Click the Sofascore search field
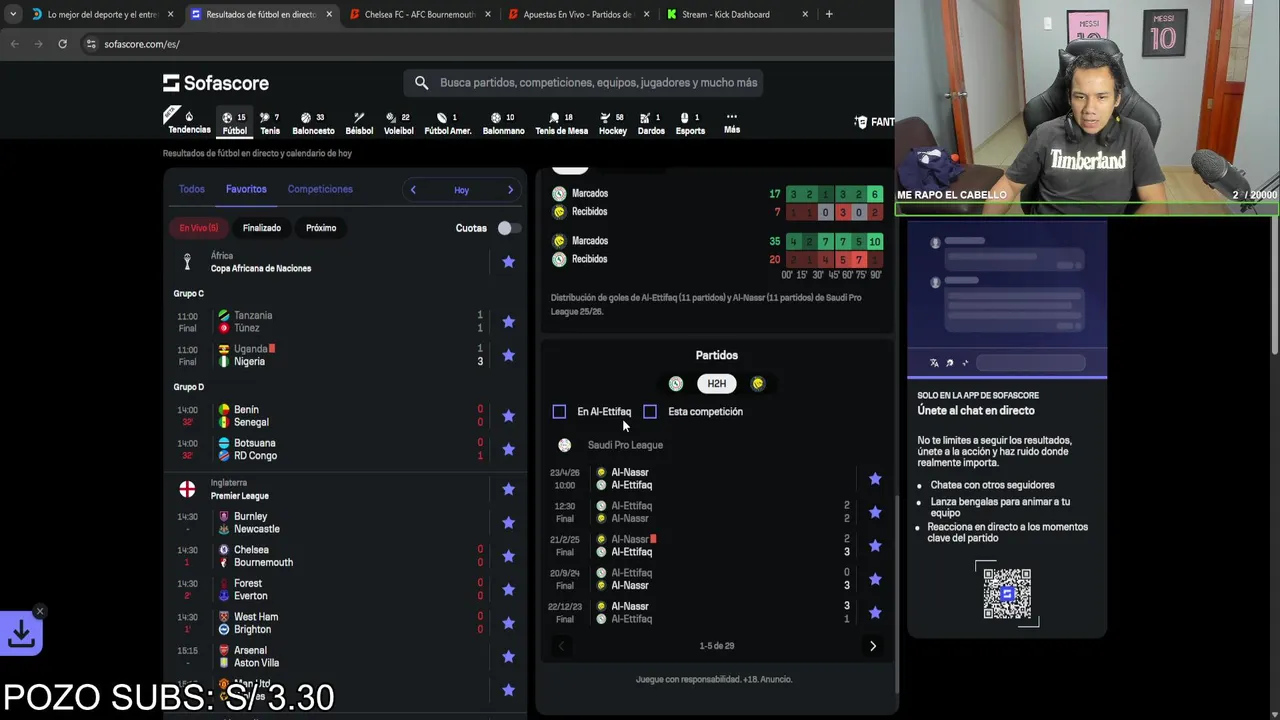 583,83
